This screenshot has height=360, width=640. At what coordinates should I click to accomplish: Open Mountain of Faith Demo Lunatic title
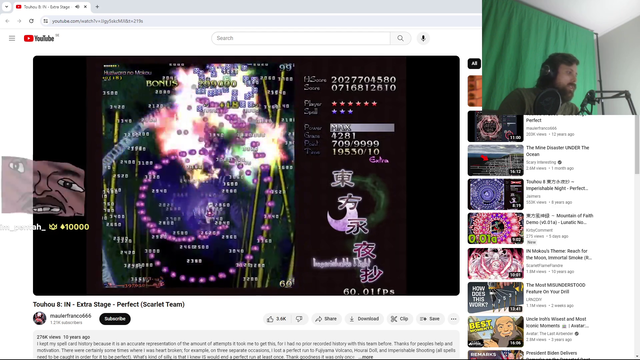[559, 219]
